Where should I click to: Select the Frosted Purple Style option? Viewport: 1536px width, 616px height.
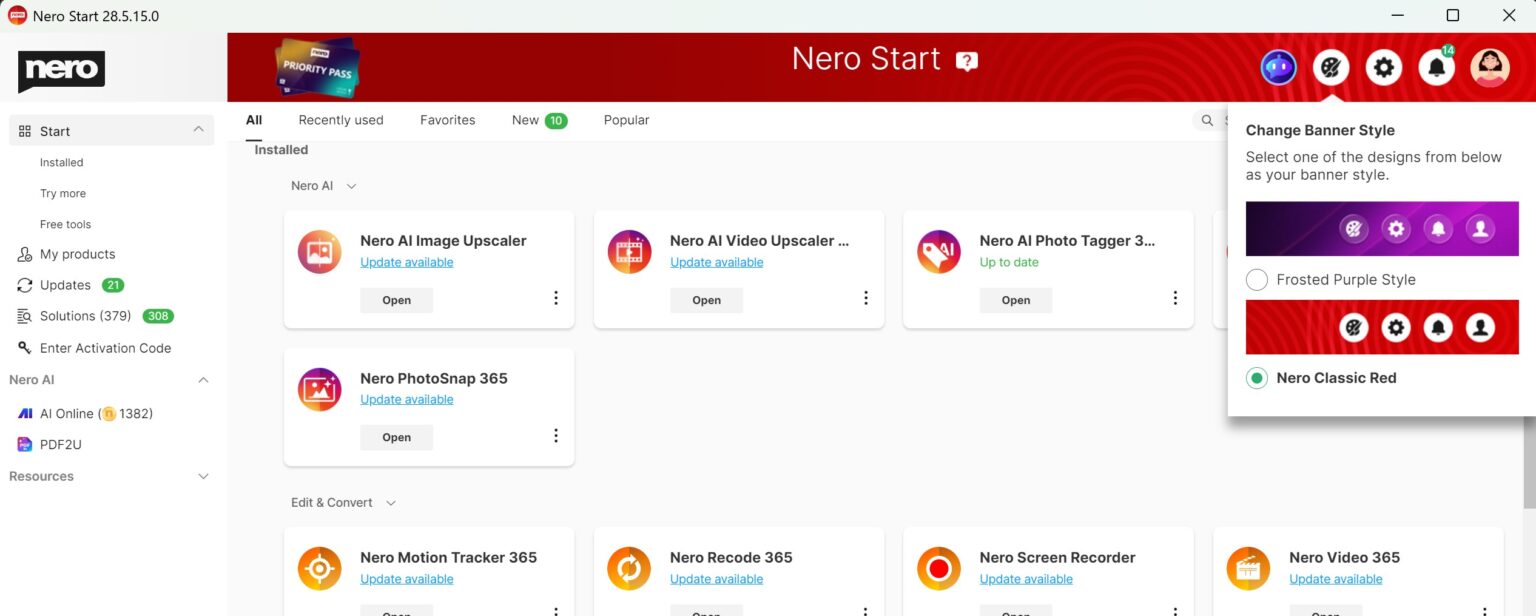(1257, 279)
